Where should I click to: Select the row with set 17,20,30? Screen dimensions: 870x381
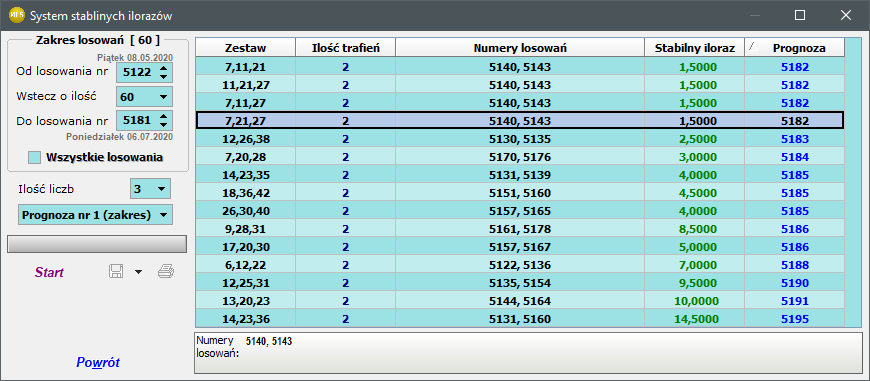520,247
